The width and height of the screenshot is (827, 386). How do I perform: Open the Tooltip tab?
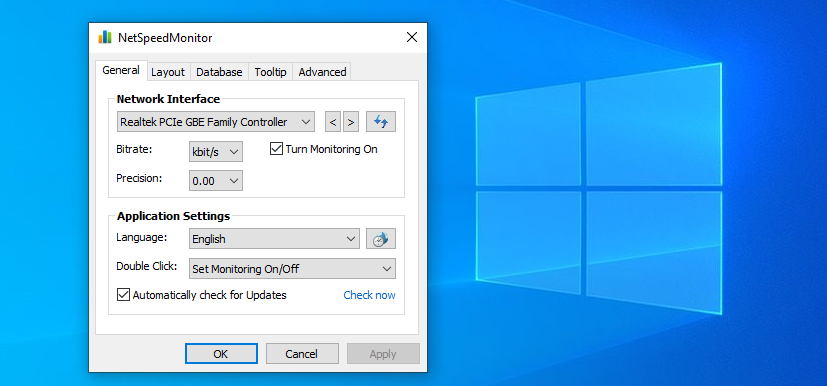click(270, 72)
